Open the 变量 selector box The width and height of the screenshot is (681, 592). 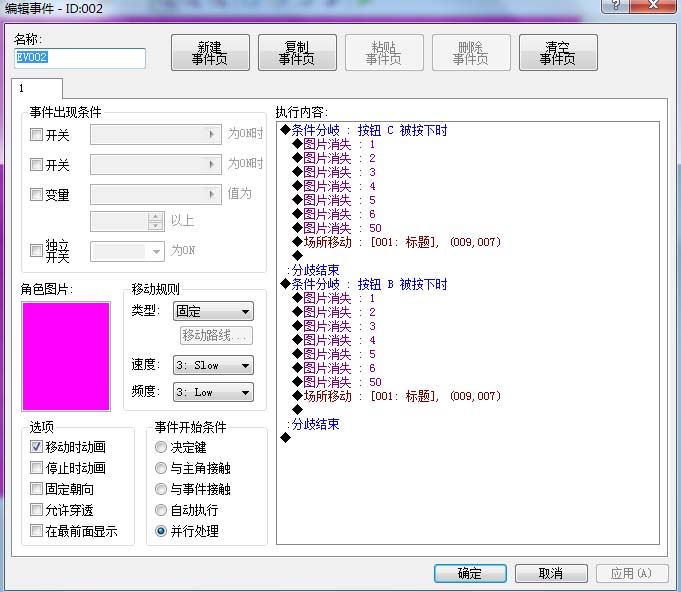156,194
